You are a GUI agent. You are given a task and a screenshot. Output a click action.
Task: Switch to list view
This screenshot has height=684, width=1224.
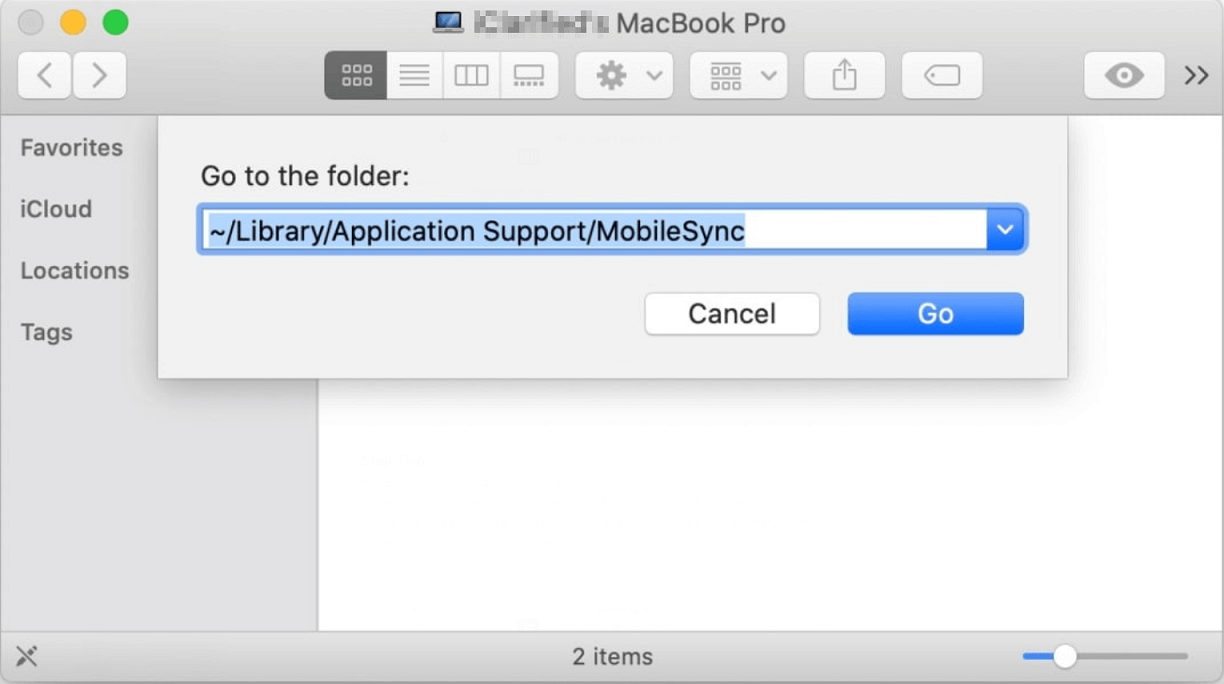(414, 76)
